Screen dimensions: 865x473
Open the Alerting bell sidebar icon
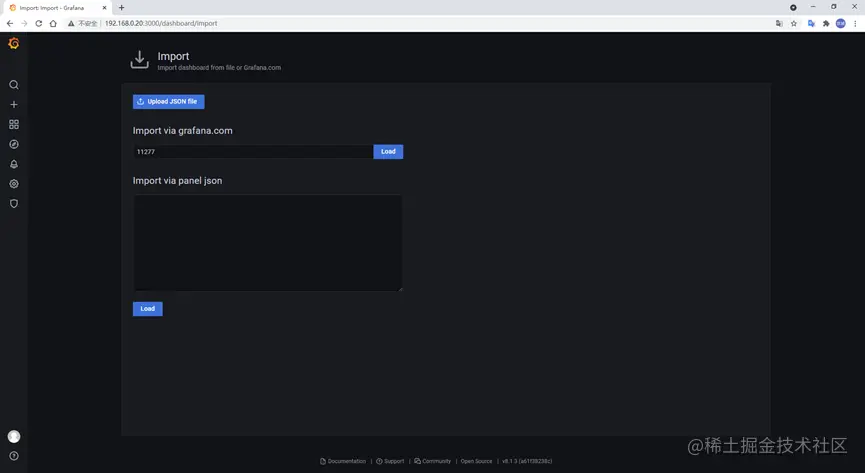pyautogui.click(x=14, y=164)
